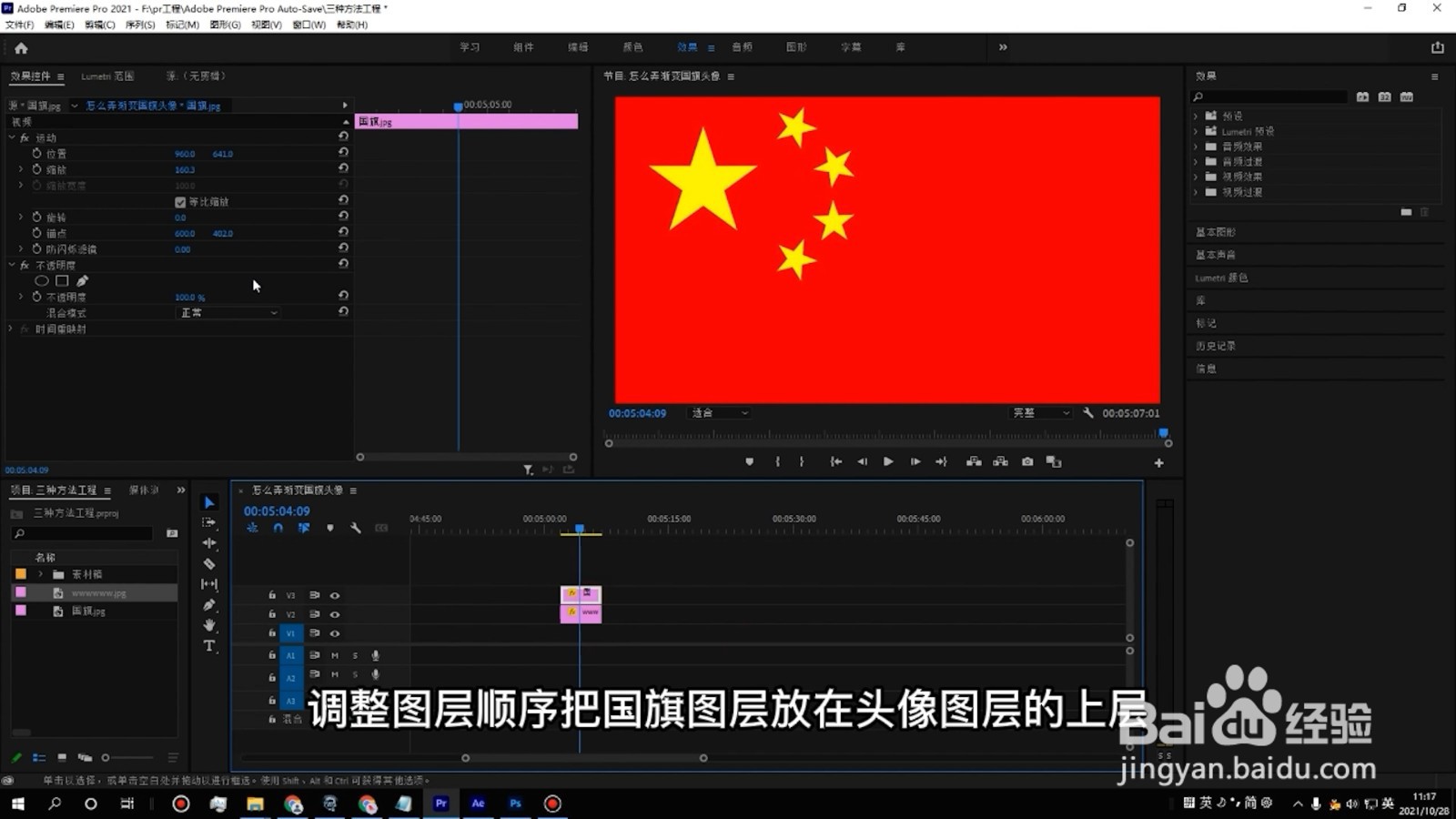Open quick export share icon
This screenshot has width=1456, height=819.
(x=1438, y=47)
